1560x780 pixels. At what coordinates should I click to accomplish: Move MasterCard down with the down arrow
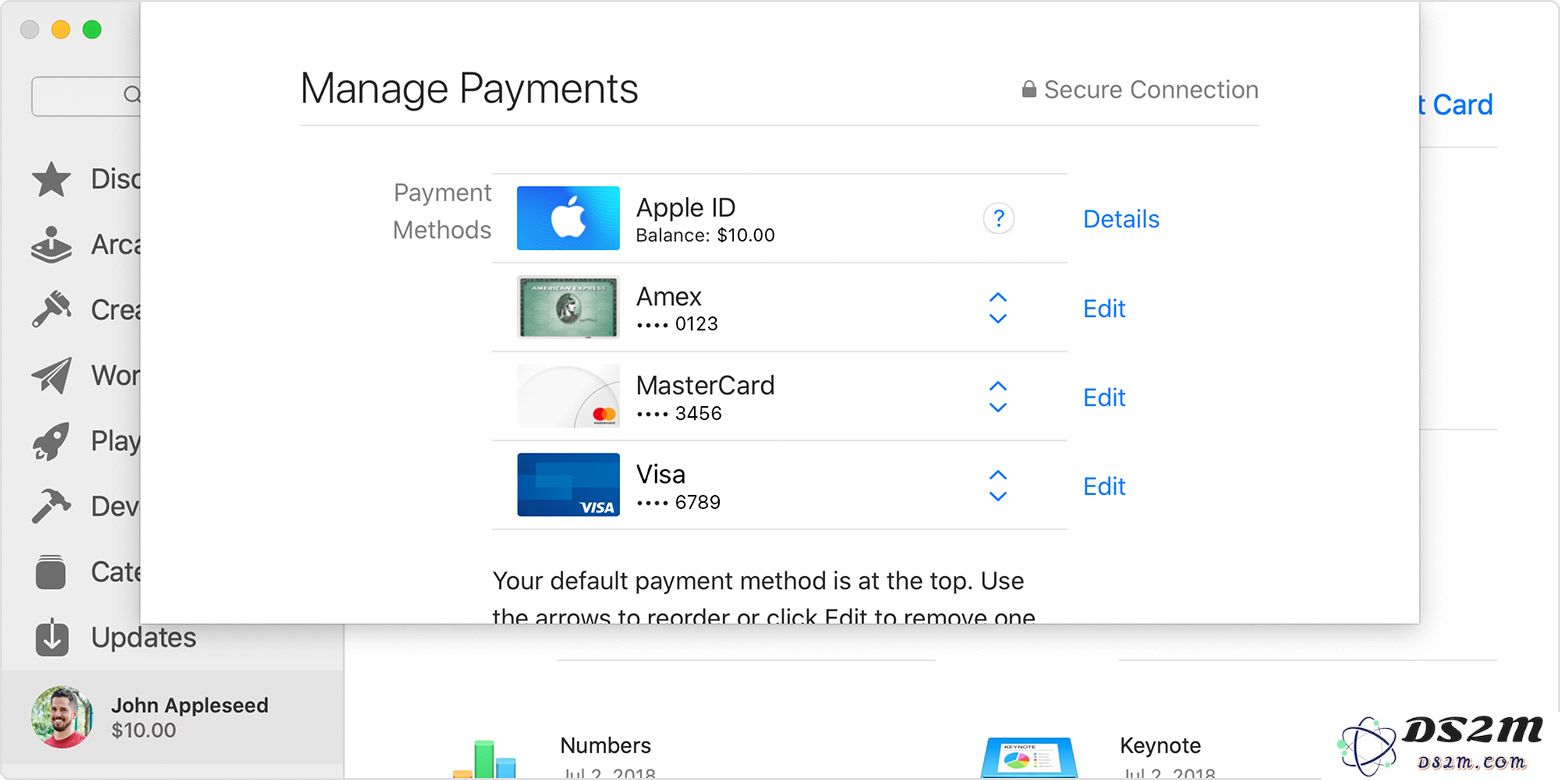[997, 408]
